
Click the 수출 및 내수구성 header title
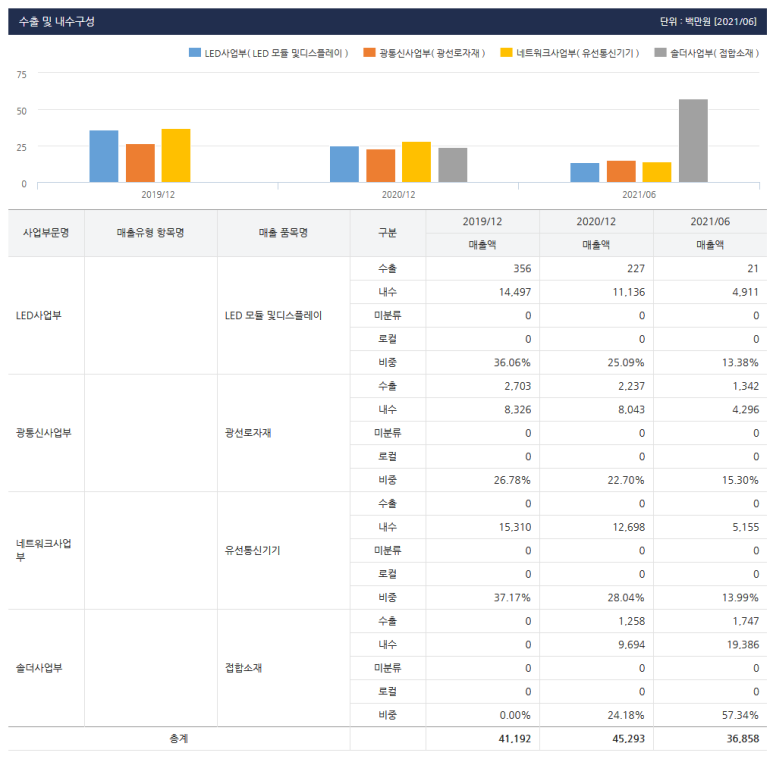coord(56,22)
